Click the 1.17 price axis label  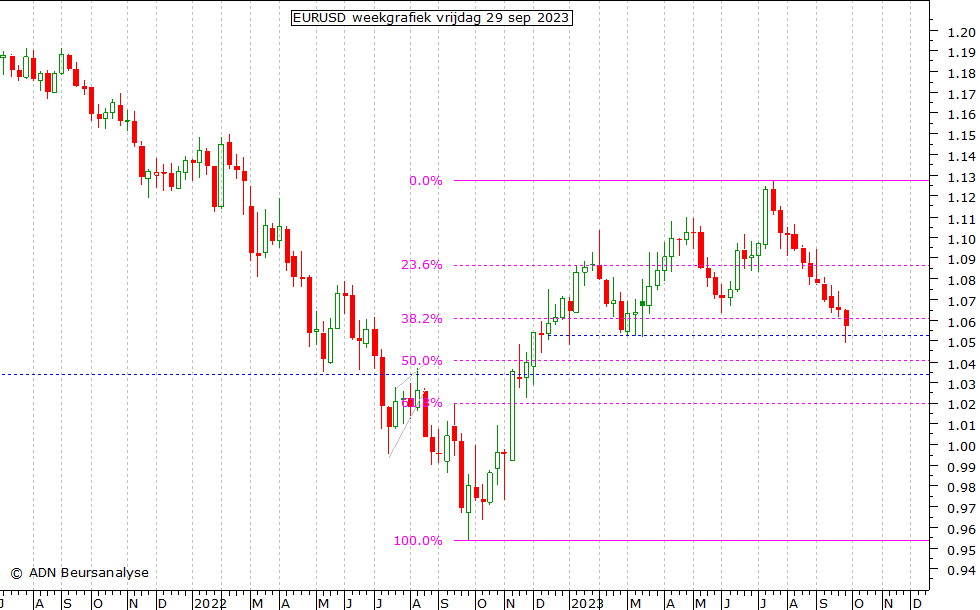click(x=961, y=94)
